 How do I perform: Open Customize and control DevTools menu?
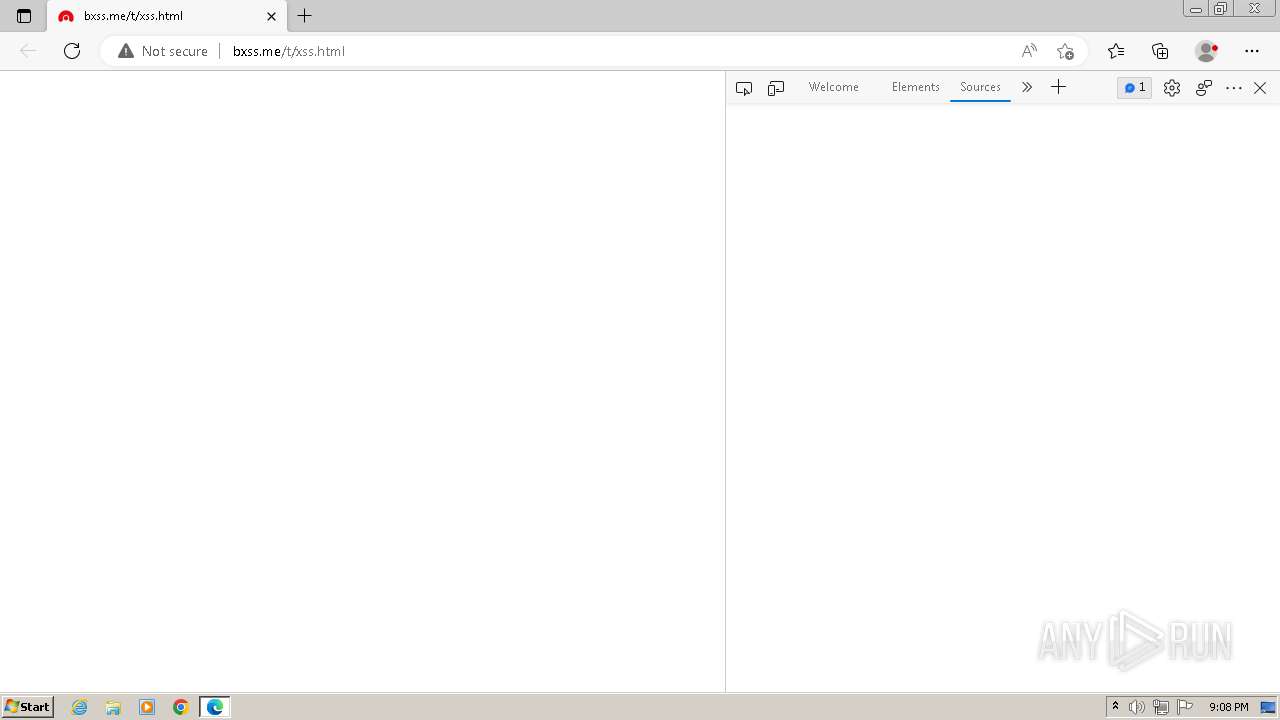pos(1234,88)
